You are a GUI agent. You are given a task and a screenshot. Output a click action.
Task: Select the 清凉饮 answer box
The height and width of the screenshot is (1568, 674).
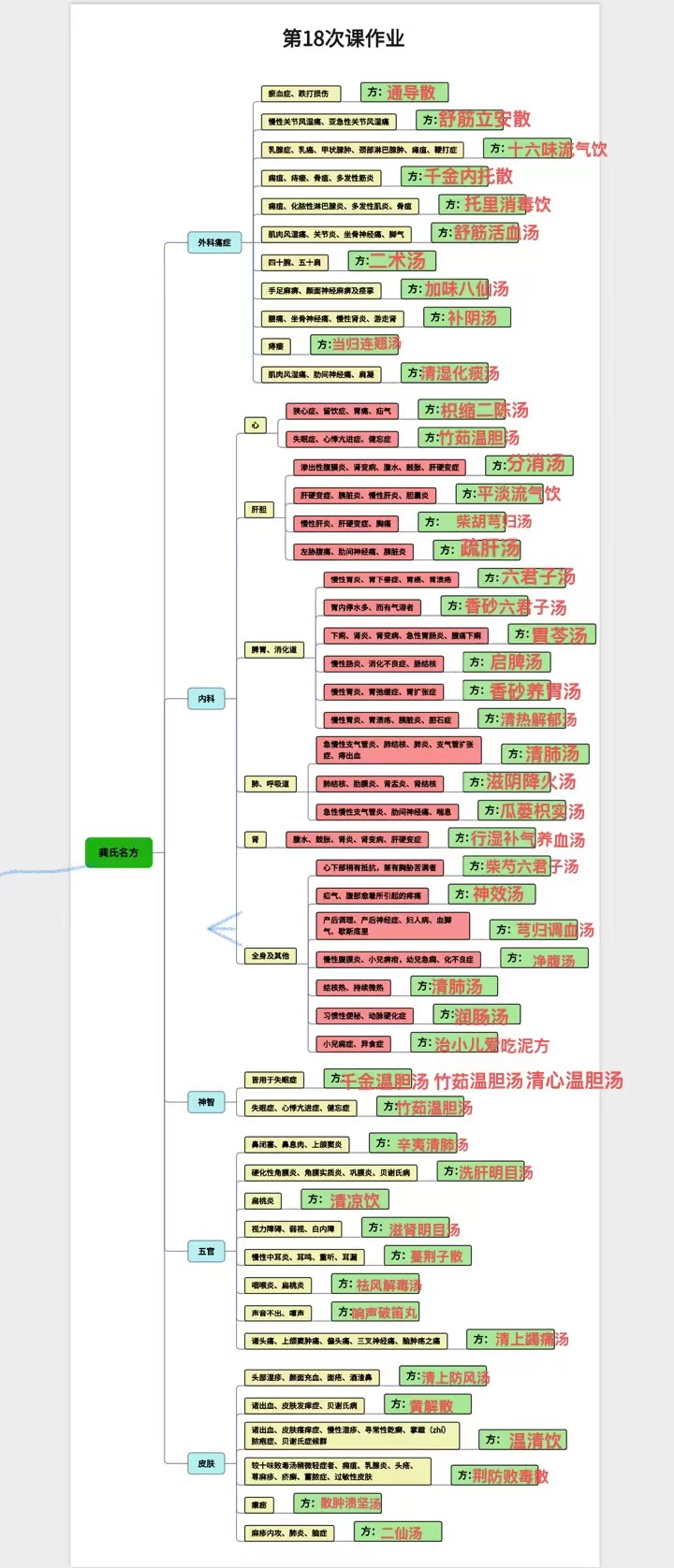pyautogui.click(x=344, y=1199)
